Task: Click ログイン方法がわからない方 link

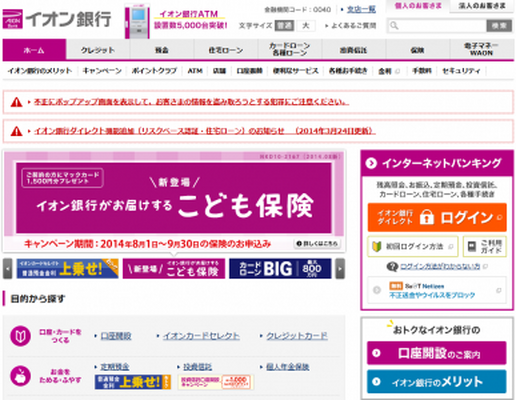Action: pyautogui.click(x=440, y=266)
